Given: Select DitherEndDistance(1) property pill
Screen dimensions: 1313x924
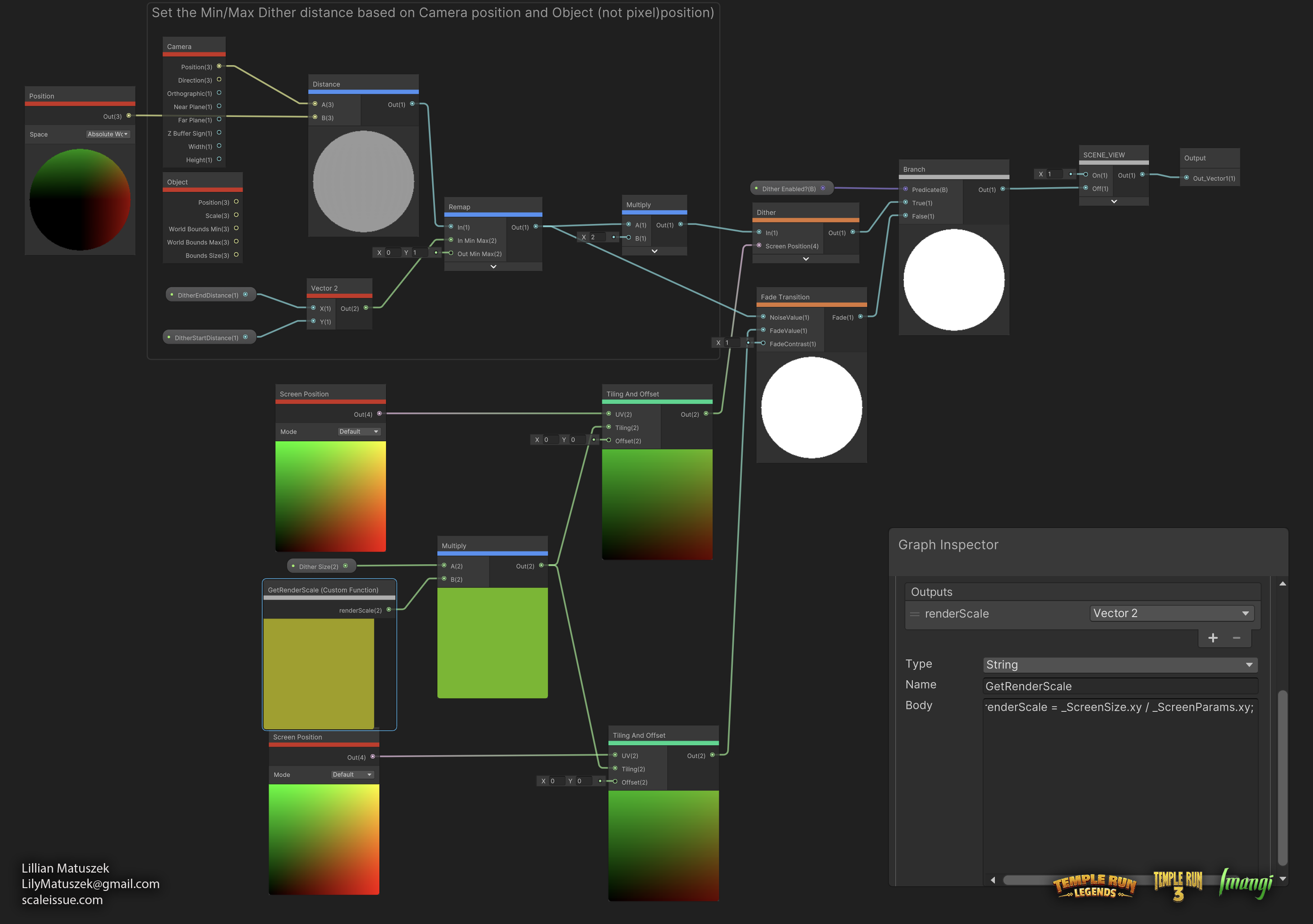Looking at the screenshot, I should coord(207,295).
